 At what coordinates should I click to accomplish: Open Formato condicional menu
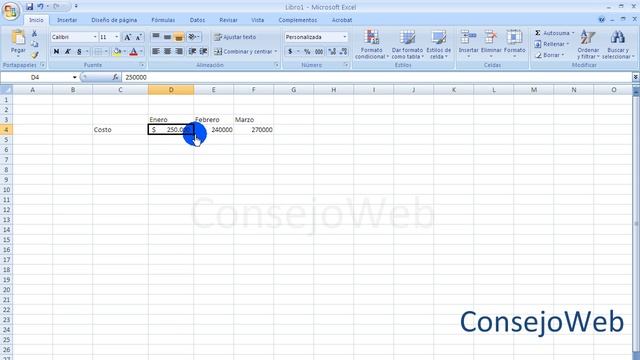(371, 44)
